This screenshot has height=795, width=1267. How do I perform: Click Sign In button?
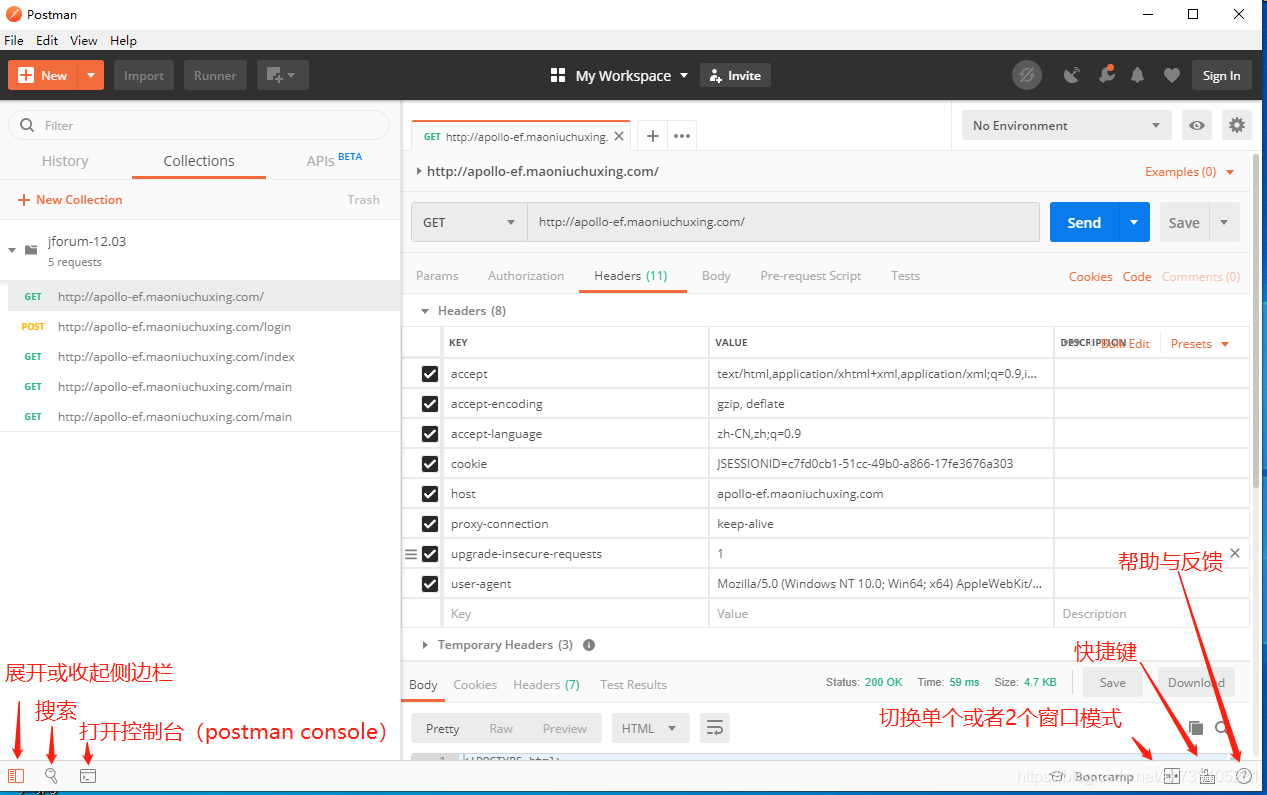coord(1222,75)
